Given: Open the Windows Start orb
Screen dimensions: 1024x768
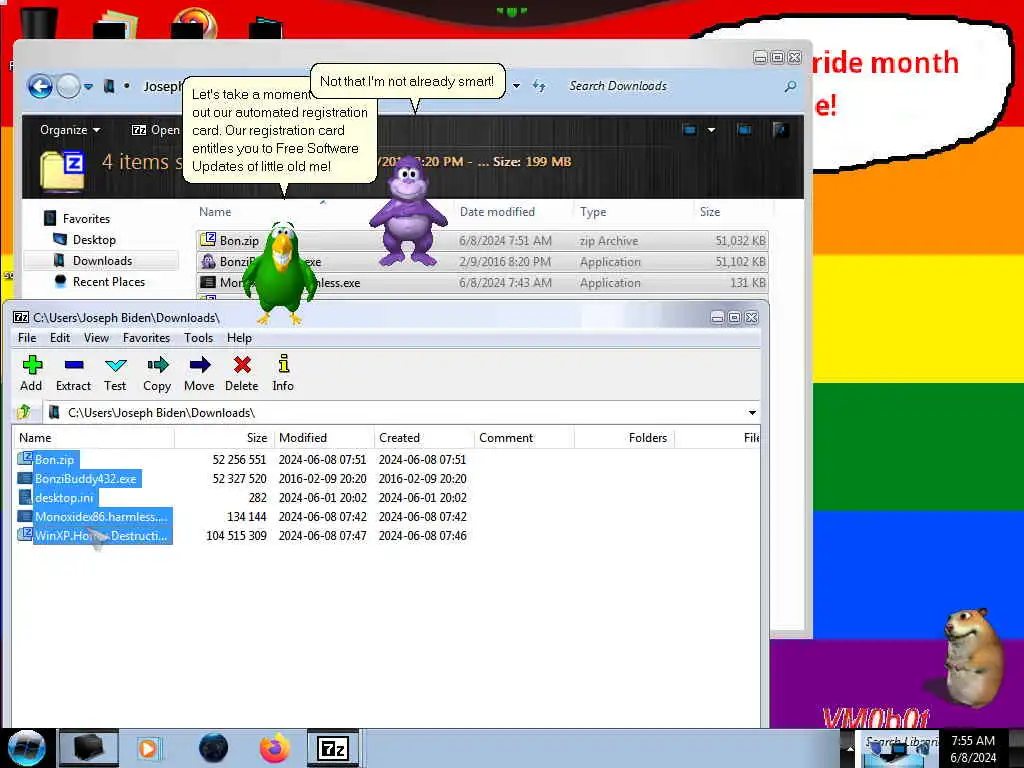Looking at the screenshot, I should pyautogui.click(x=26, y=748).
